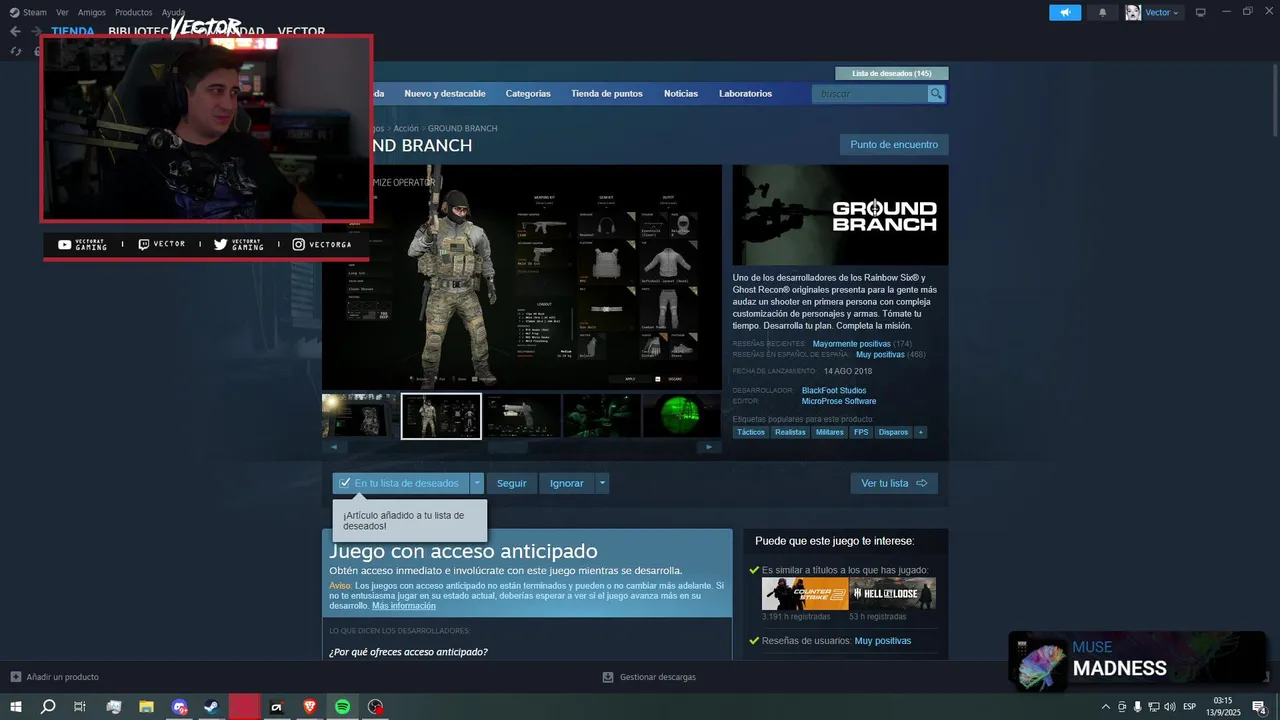The height and width of the screenshot is (720, 1280).
Task: Show hidden system tray icons
Action: point(1104,706)
